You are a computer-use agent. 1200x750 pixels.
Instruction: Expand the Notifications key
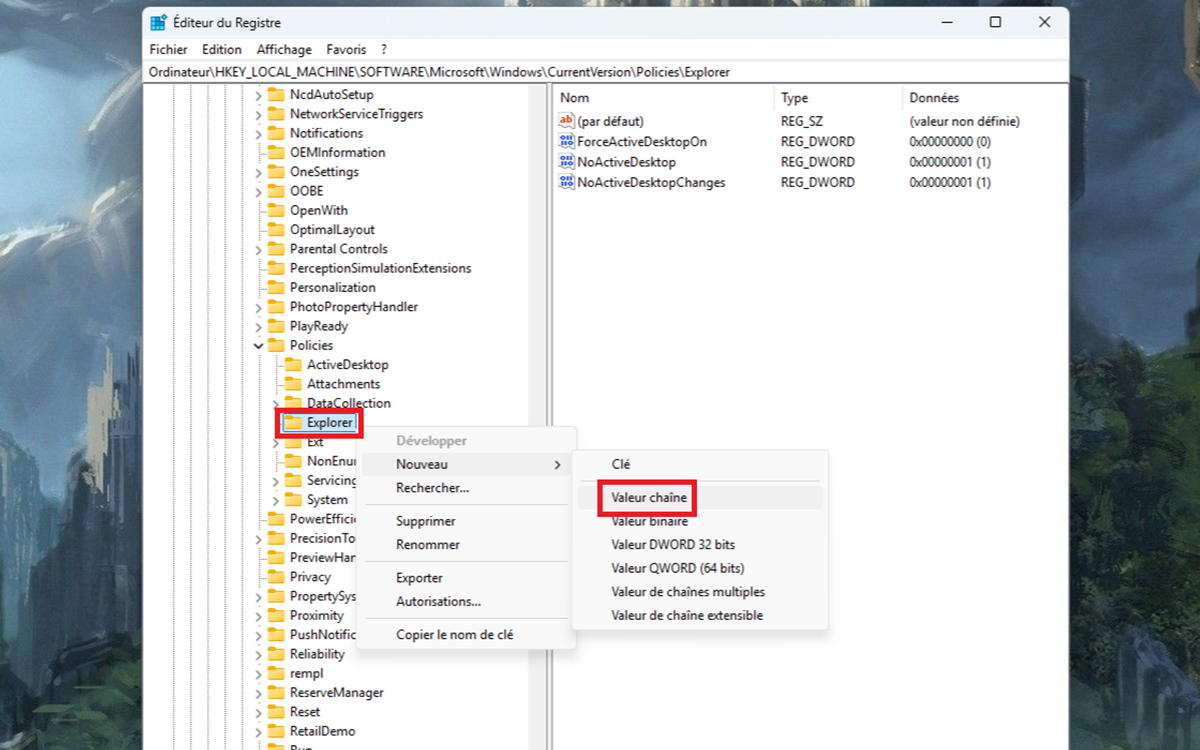coord(258,133)
